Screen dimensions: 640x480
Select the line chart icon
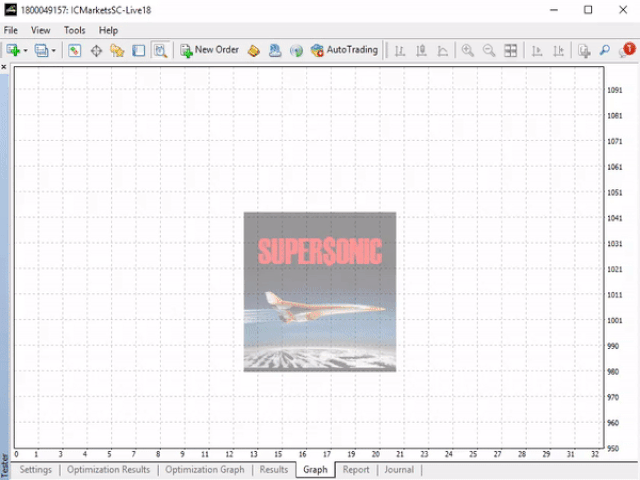pyautogui.click(x=443, y=51)
